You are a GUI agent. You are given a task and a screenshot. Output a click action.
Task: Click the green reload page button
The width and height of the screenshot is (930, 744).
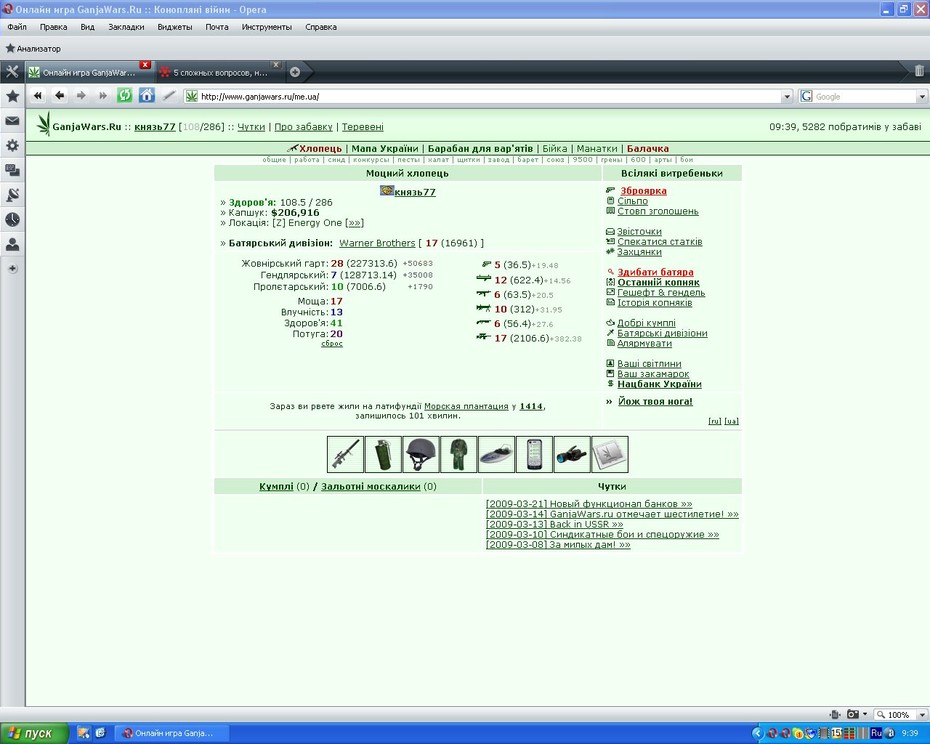(x=125, y=96)
